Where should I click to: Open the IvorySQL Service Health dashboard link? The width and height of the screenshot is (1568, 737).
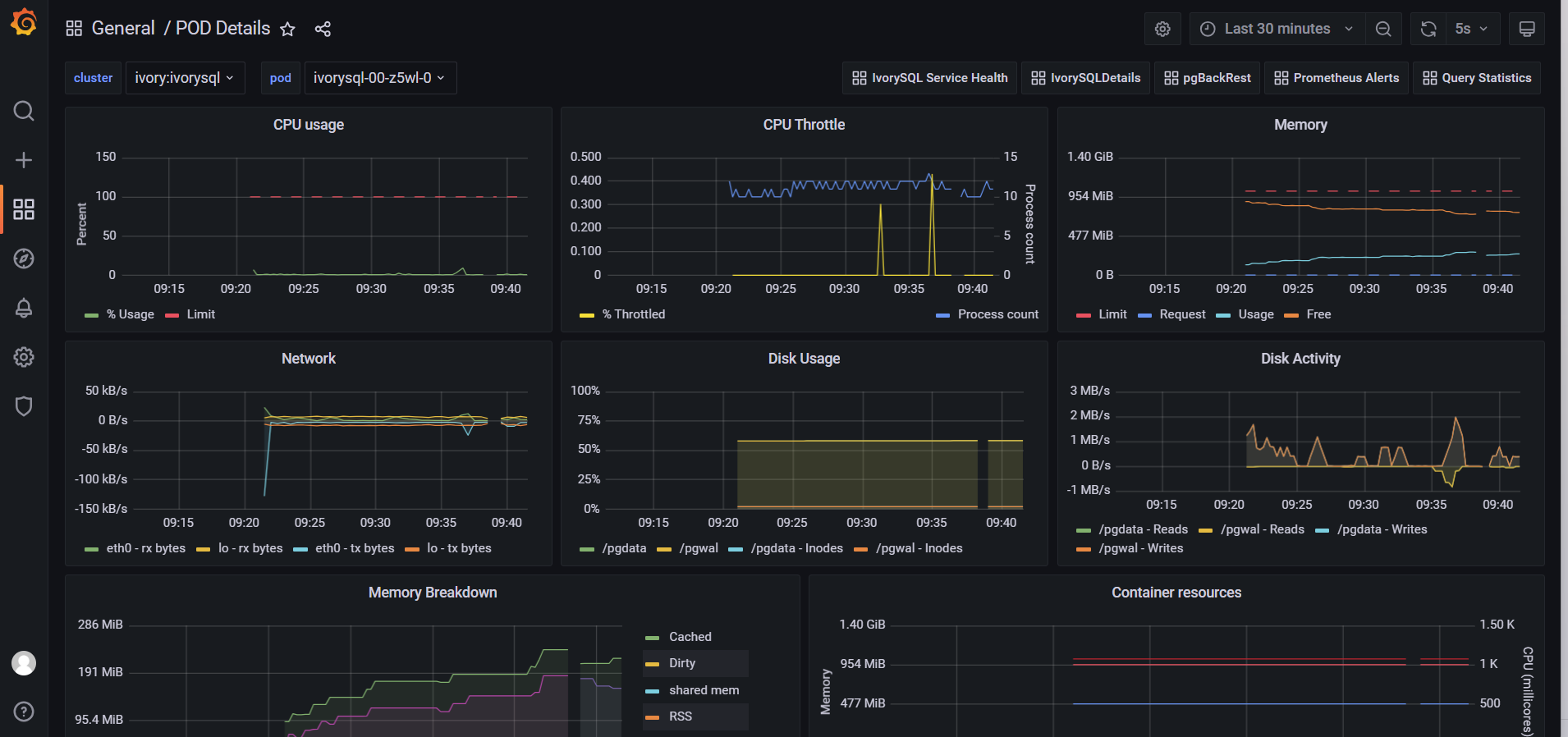tap(929, 78)
